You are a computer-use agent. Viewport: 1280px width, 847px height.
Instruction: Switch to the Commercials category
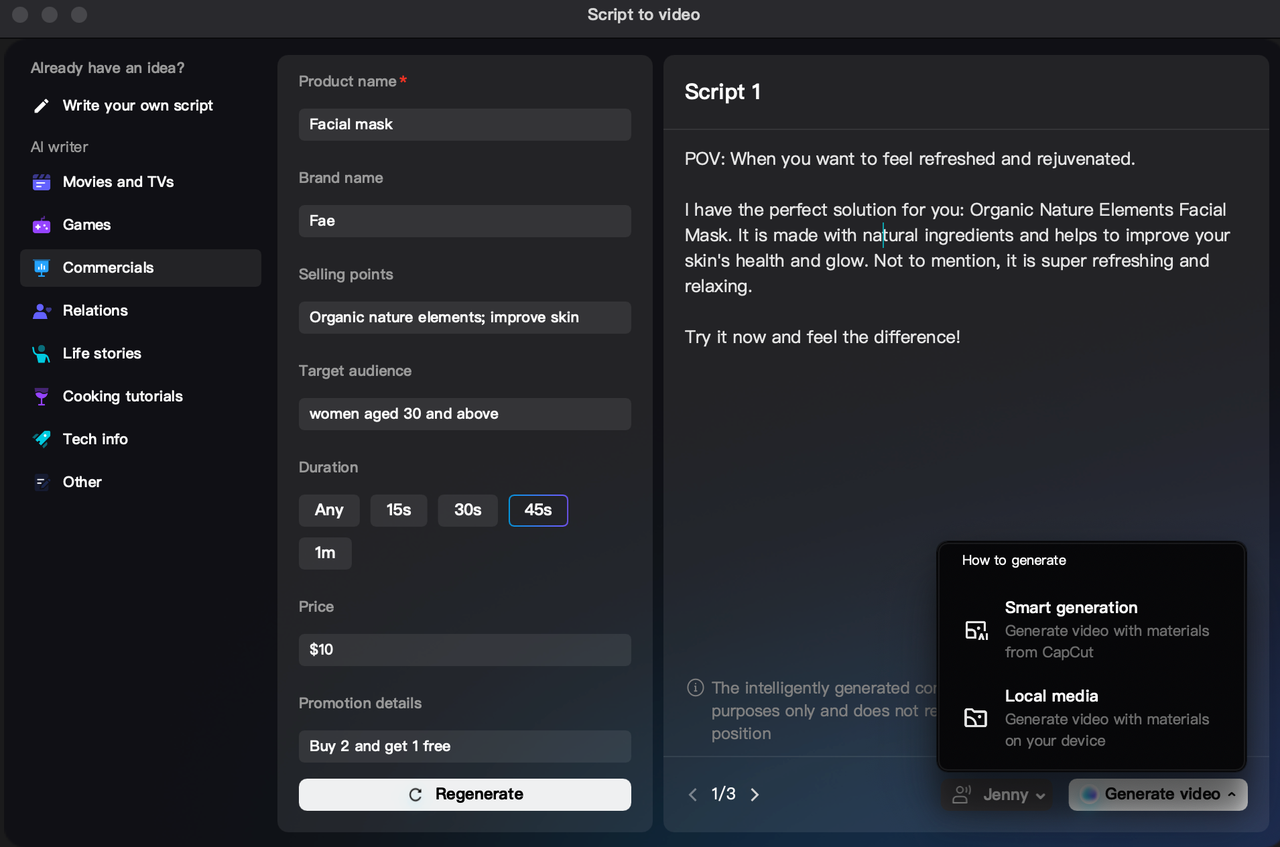(x=110, y=268)
